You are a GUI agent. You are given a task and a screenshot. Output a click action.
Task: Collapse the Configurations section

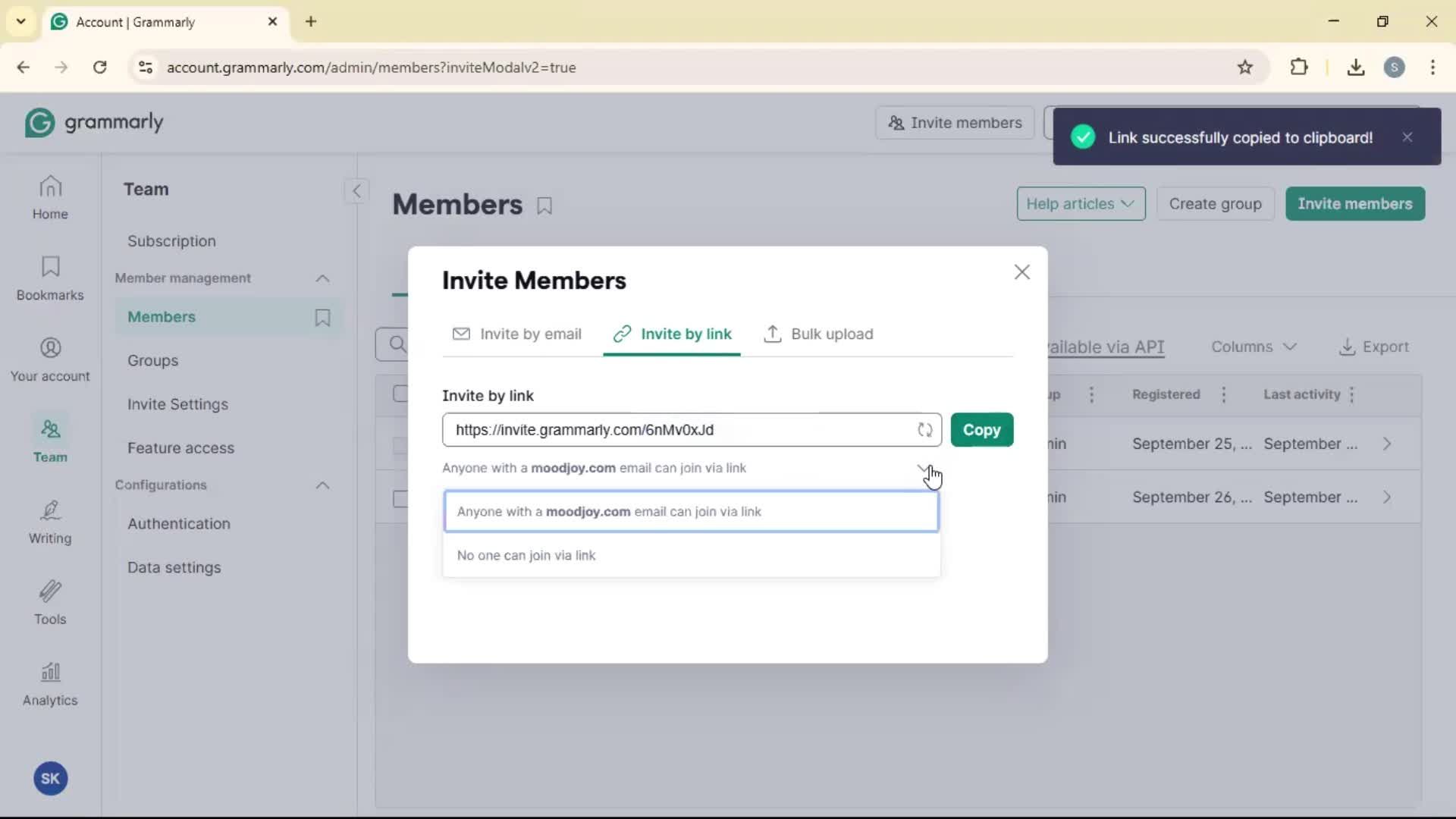(322, 485)
